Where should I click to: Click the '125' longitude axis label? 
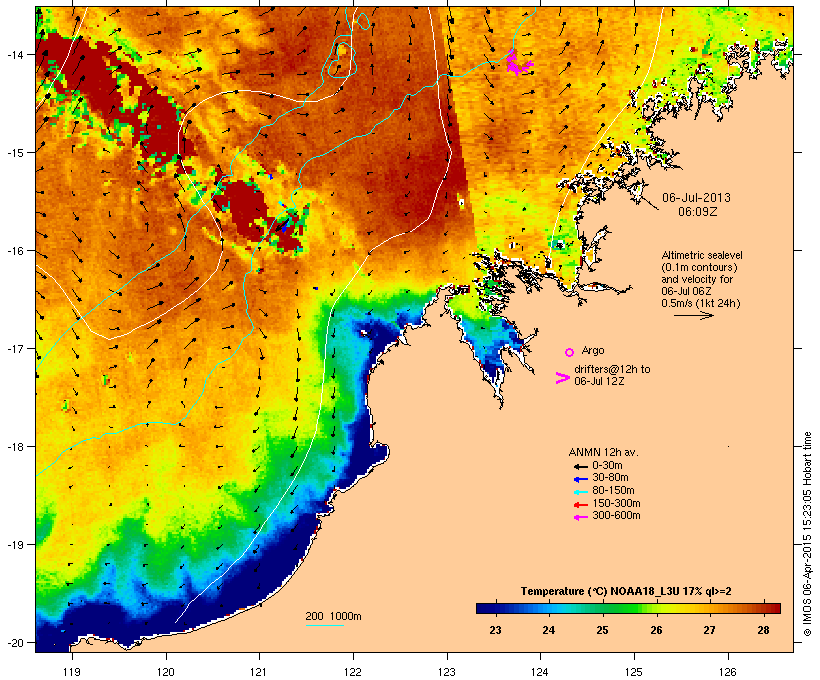pyautogui.click(x=634, y=672)
